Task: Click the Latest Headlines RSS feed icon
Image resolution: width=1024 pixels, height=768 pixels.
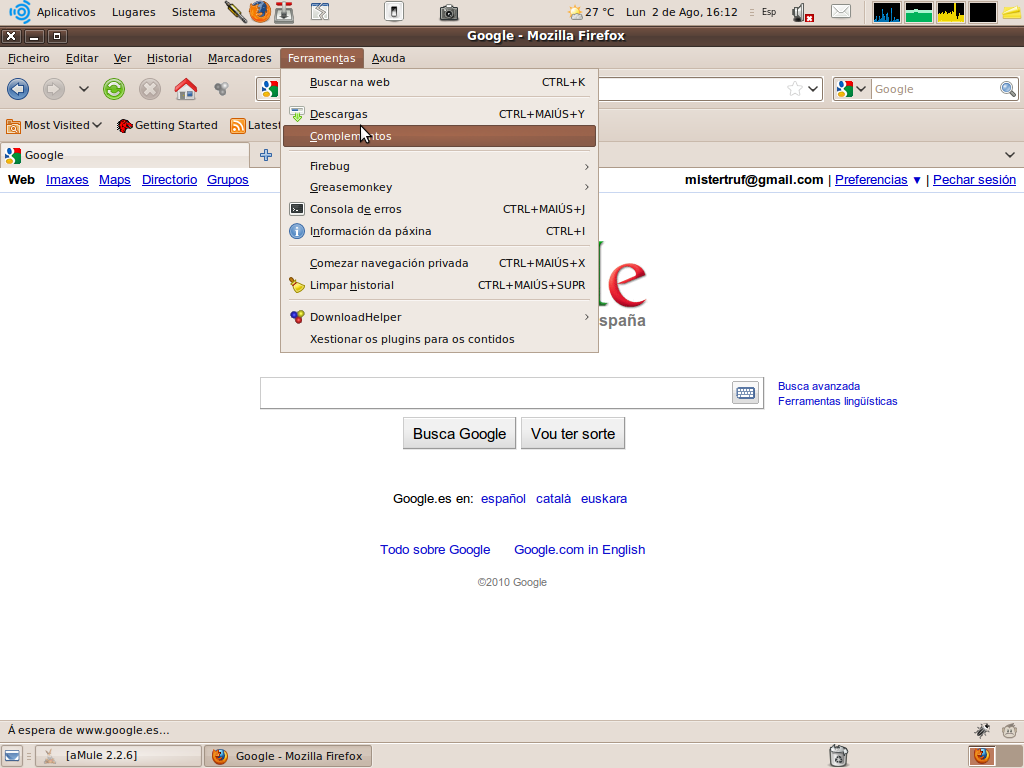Action: (x=238, y=125)
